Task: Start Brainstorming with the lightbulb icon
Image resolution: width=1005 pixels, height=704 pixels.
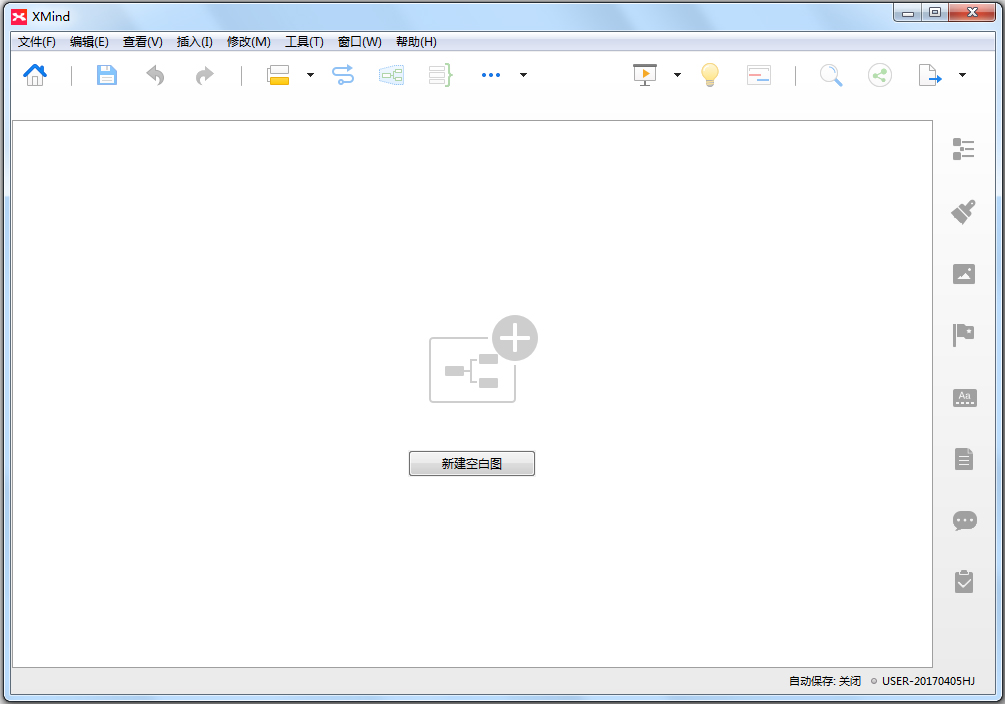Action: pyautogui.click(x=710, y=75)
